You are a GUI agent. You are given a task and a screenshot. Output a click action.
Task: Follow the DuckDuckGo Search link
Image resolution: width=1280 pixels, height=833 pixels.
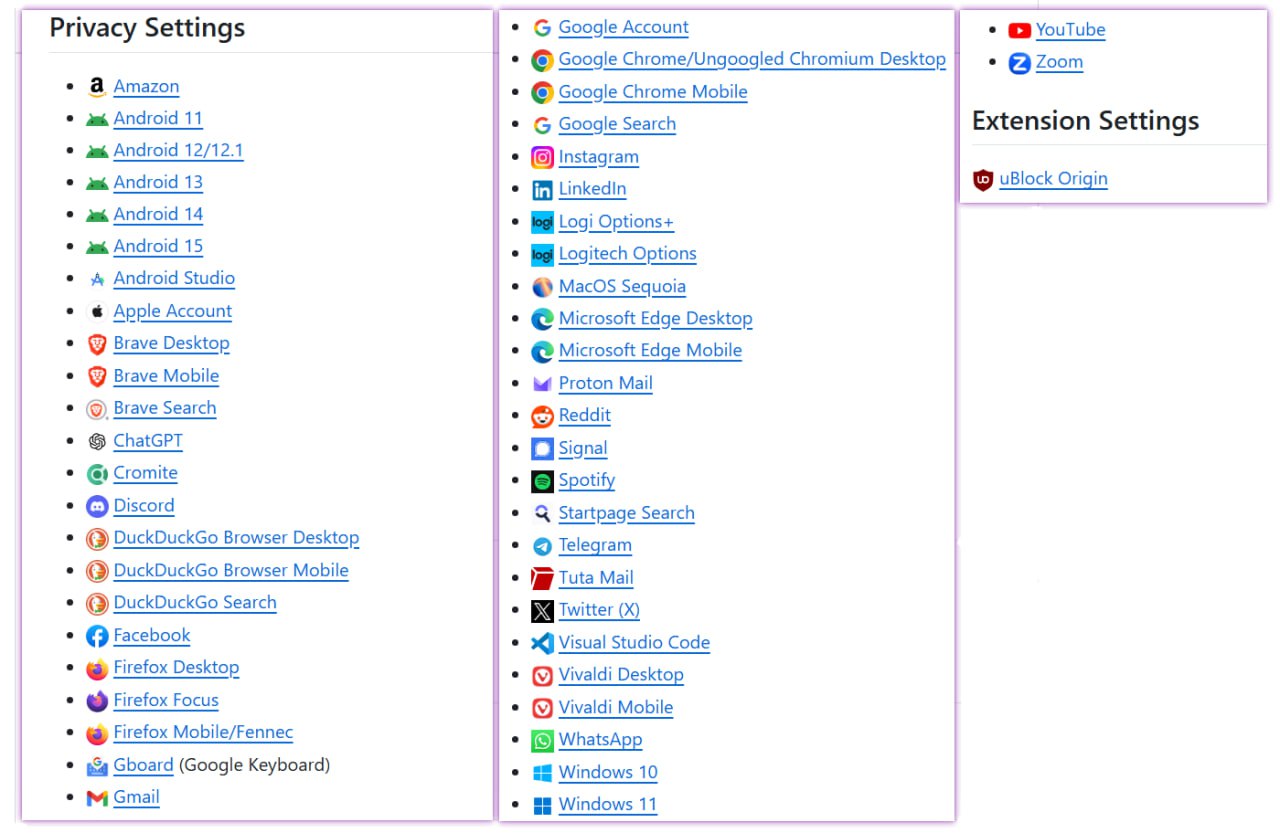point(195,603)
